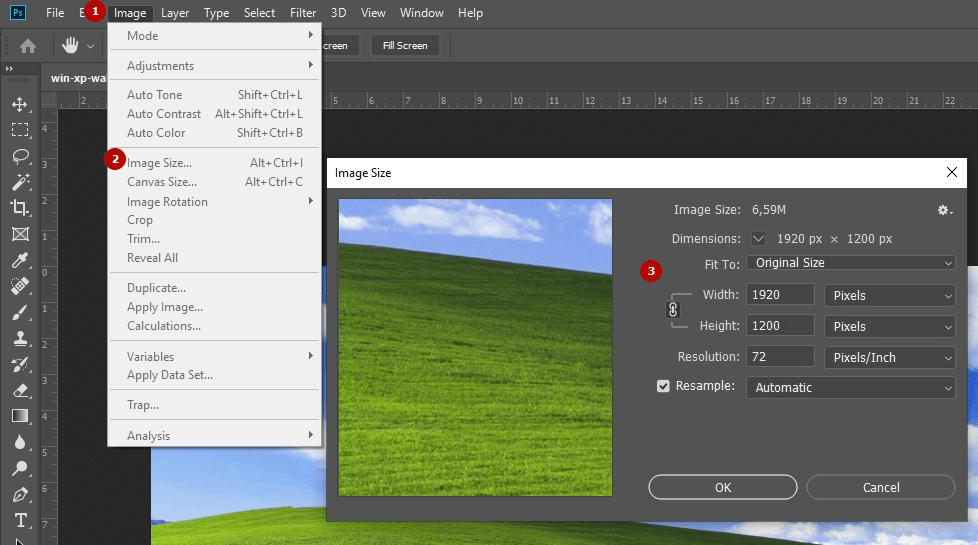978x545 pixels.
Task: Select the Lasso tool
Action: click(x=19, y=156)
